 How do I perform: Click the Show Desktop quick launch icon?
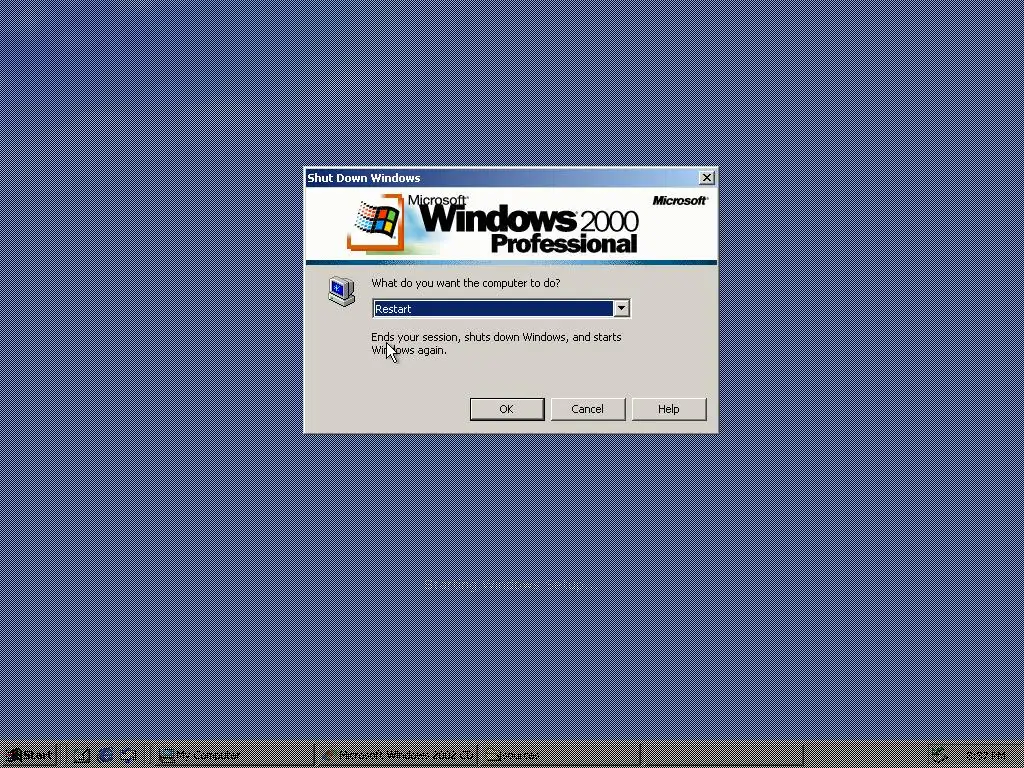[82, 755]
